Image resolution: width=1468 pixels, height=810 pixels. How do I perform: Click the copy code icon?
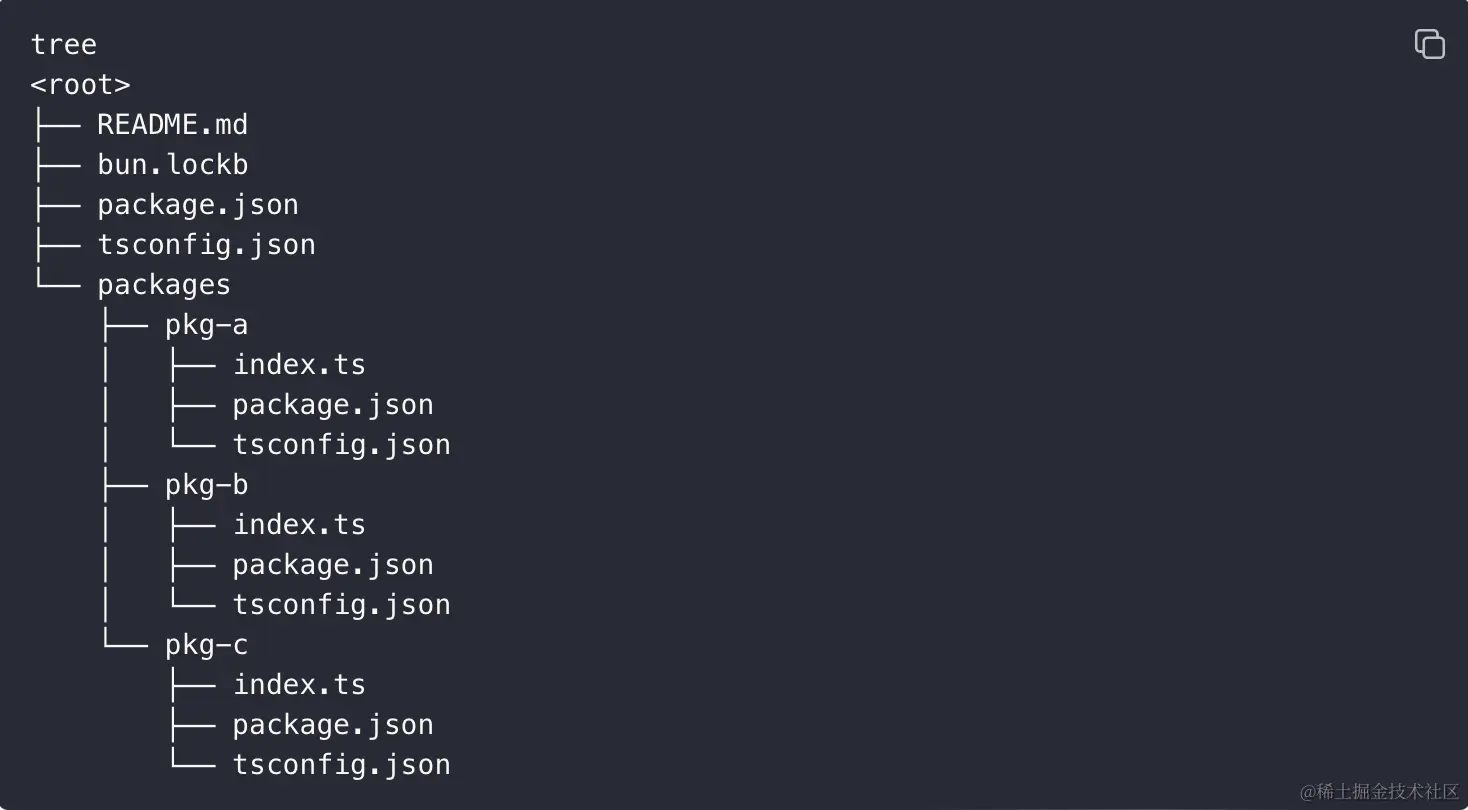1429,44
